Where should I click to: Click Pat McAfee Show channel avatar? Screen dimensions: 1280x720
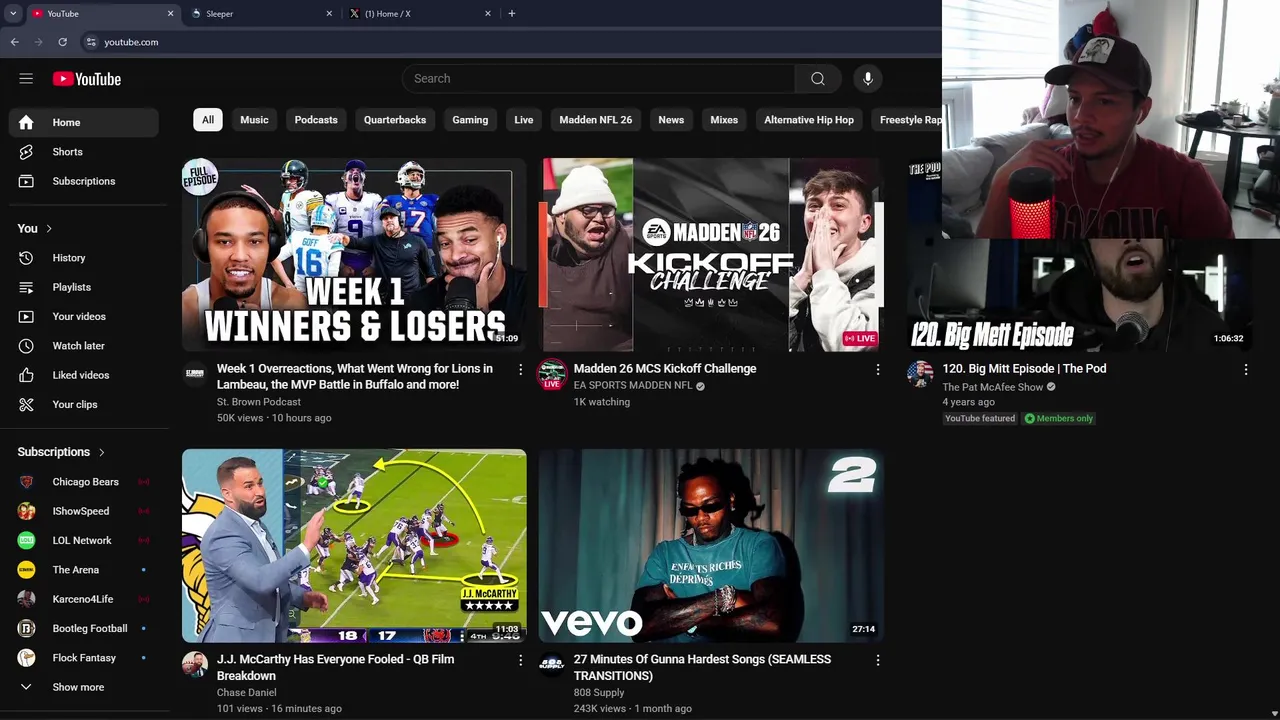[x=920, y=374]
